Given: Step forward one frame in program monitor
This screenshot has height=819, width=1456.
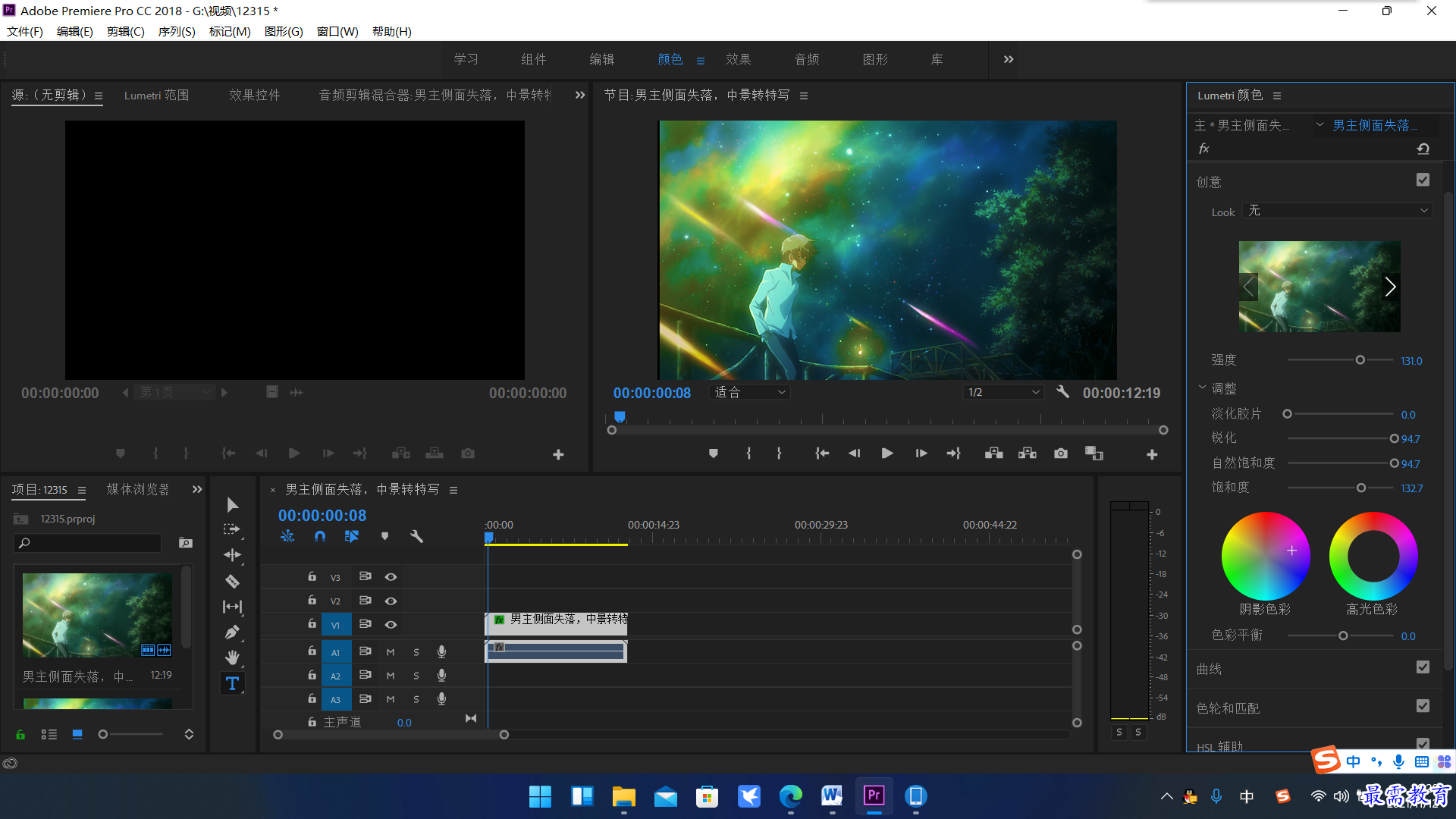Looking at the screenshot, I should (x=921, y=453).
